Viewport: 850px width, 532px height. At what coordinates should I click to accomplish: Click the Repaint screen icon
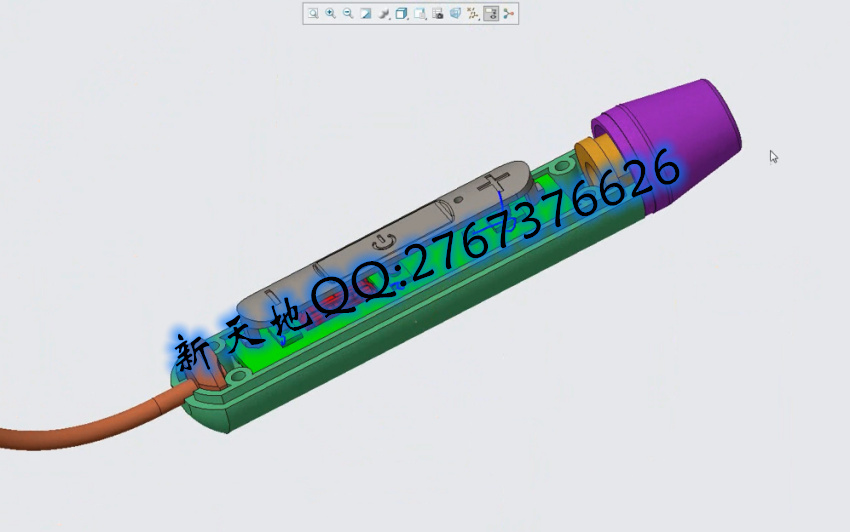366,14
